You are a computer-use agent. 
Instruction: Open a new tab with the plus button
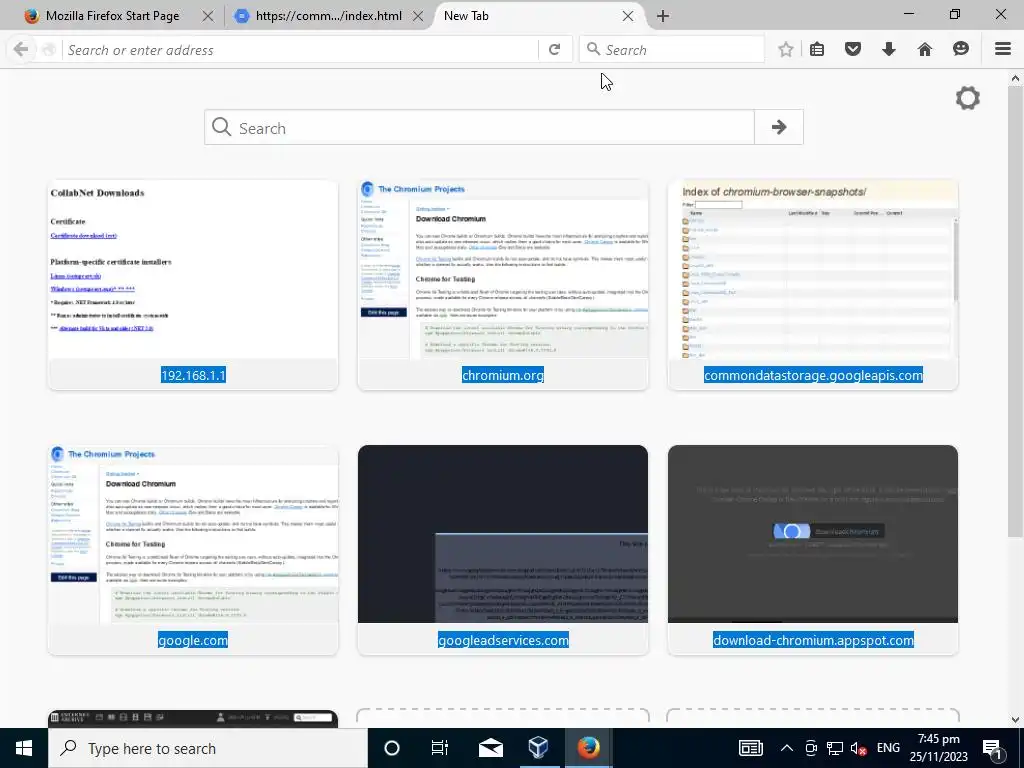coord(663,16)
